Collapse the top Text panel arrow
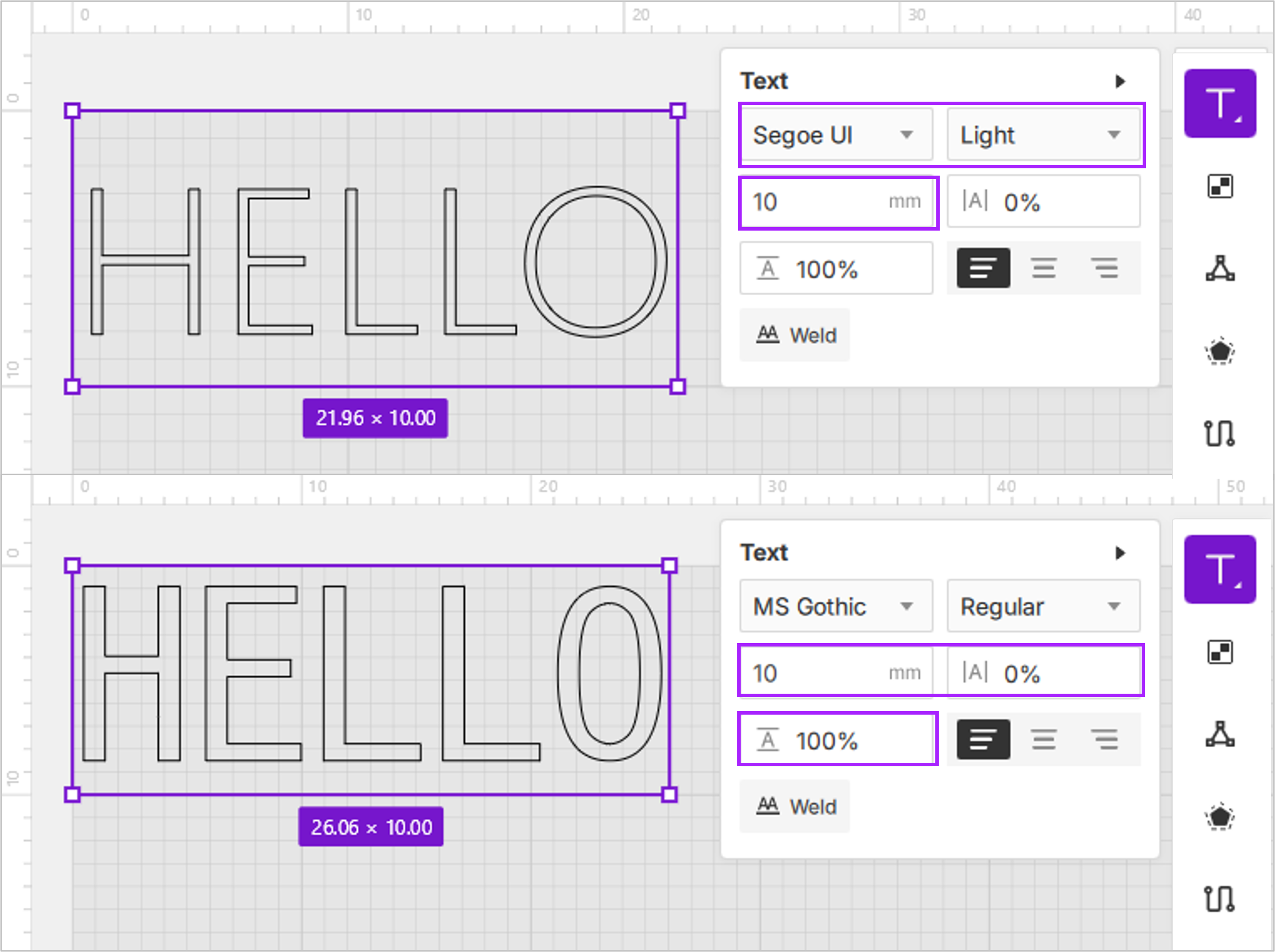This screenshot has height=952, width=1275. (x=1120, y=81)
